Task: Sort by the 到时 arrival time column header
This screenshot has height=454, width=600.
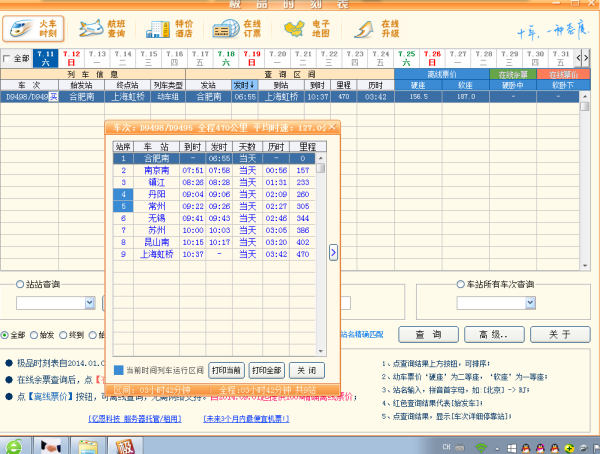Action: click(x=317, y=85)
